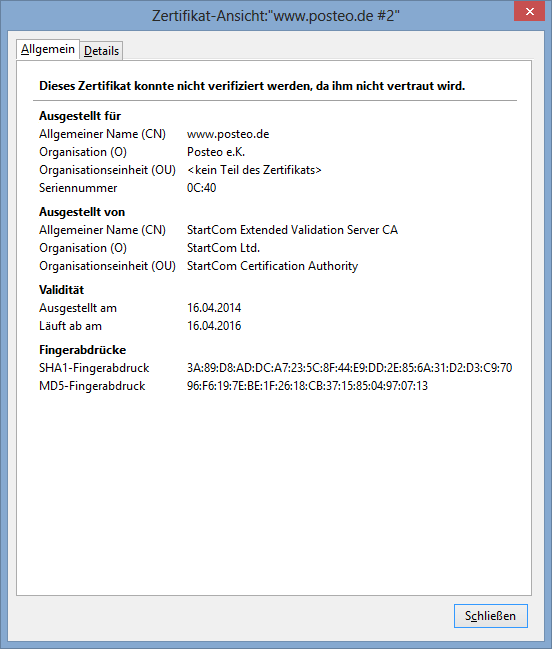This screenshot has height=649, width=552.
Task: Click the certificate not verified warning text
Action: 252,86
